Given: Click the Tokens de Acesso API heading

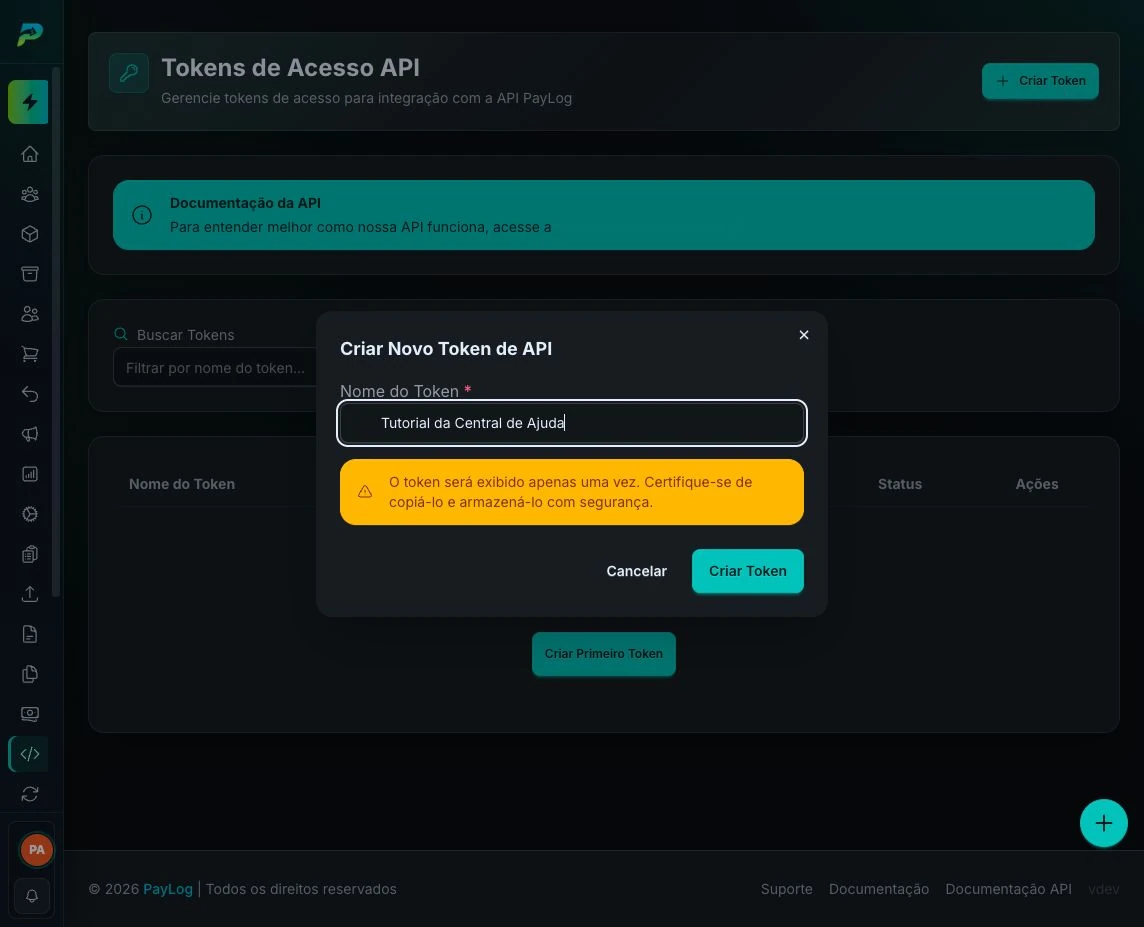Looking at the screenshot, I should coord(290,68).
